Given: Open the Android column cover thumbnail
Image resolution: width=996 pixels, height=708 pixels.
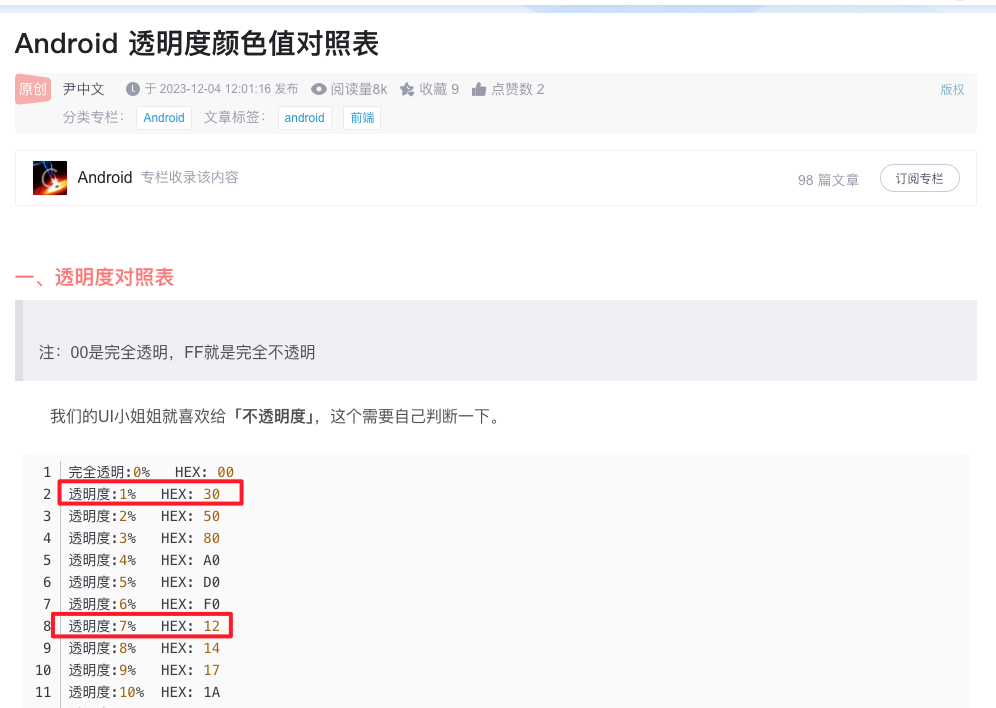Looking at the screenshot, I should pos(50,178).
